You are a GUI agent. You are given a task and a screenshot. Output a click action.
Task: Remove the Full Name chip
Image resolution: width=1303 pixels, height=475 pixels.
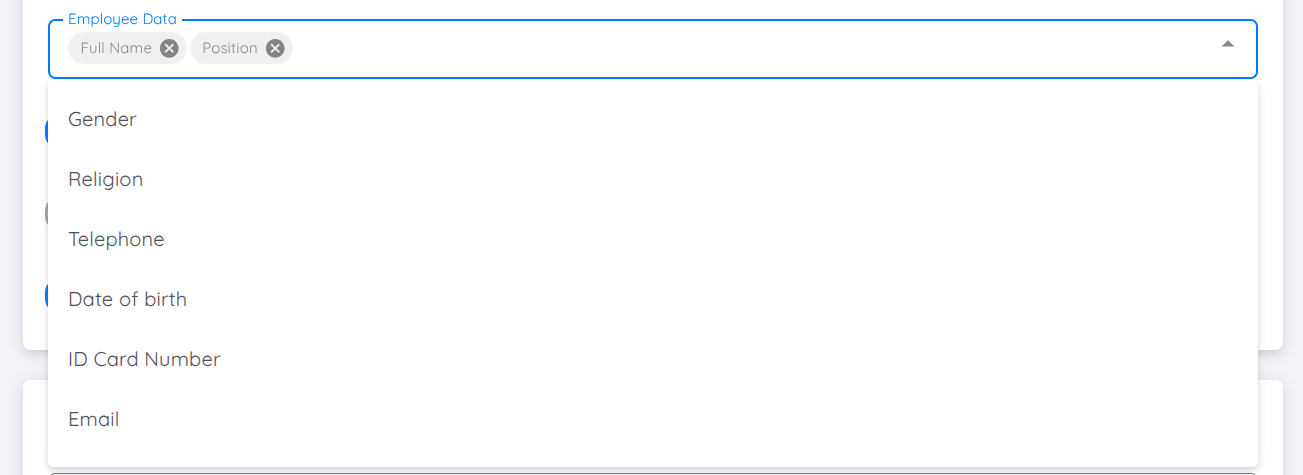point(170,48)
